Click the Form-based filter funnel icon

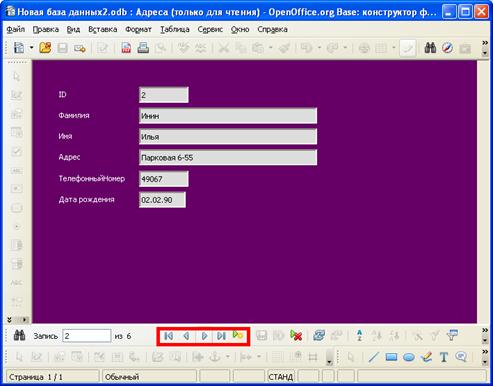[452, 335]
